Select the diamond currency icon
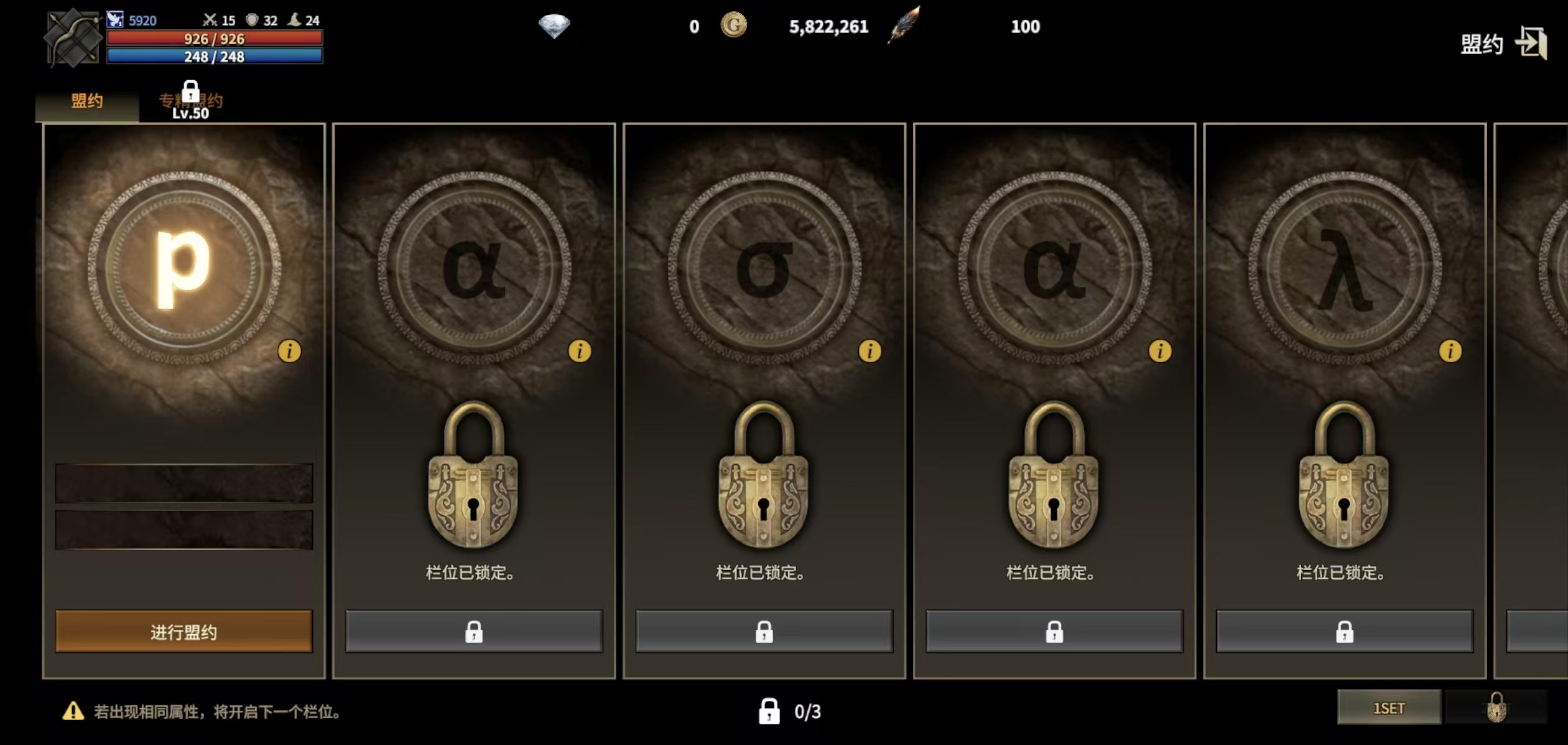Viewport: 1568px width, 745px height. coord(554,26)
